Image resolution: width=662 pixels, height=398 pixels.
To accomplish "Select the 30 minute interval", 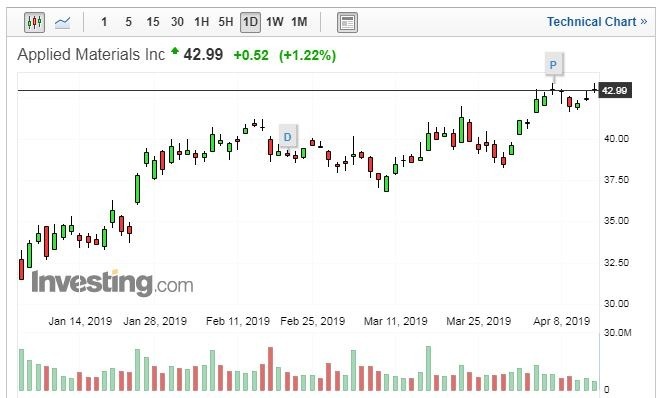I will 177,22.
